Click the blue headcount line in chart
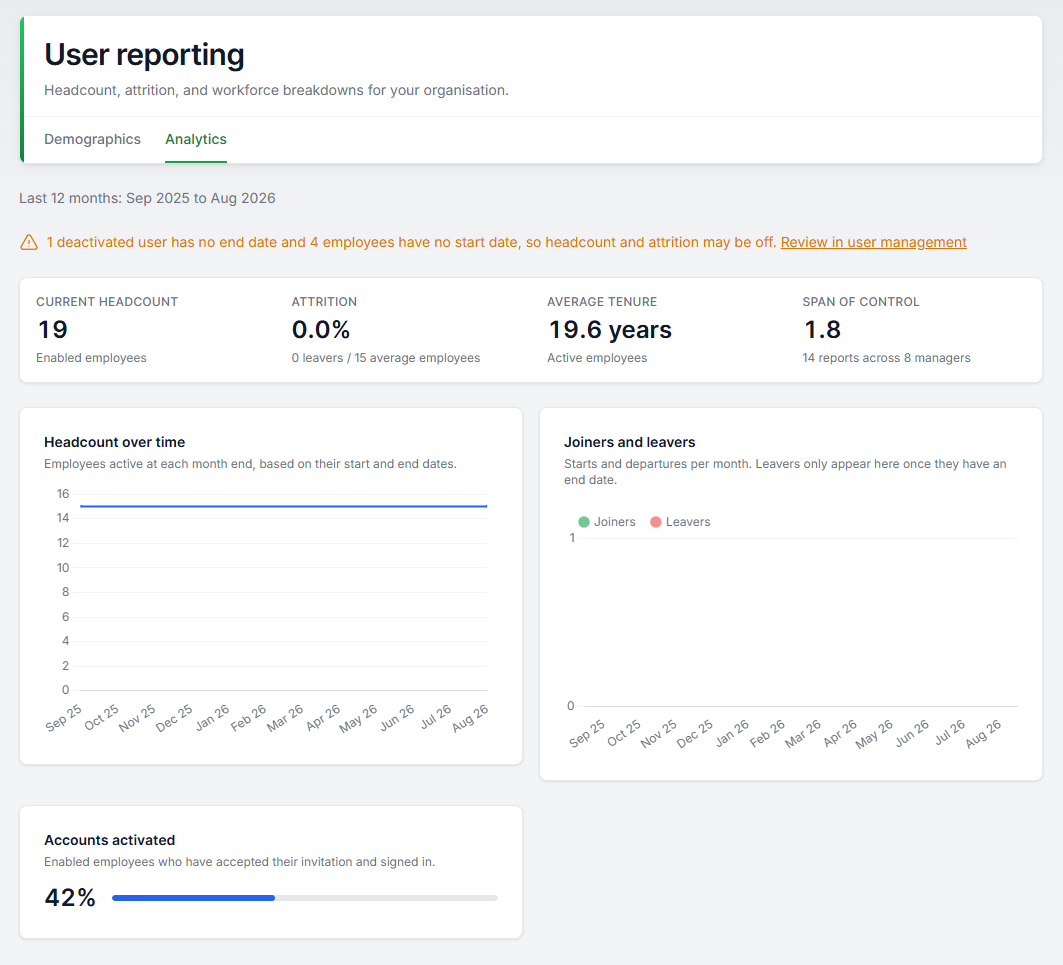The width and height of the screenshot is (1063, 965). tap(283, 506)
